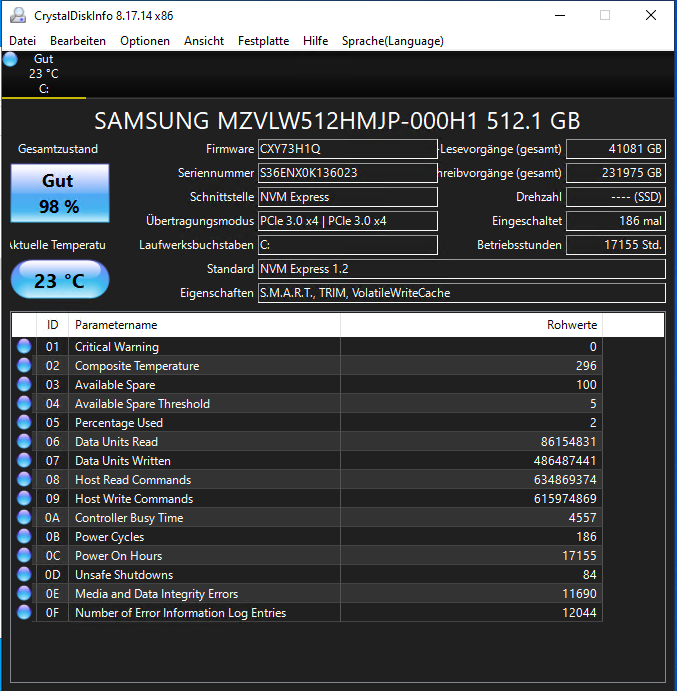Select the Data Units Written parameter name

[x=123, y=461]
